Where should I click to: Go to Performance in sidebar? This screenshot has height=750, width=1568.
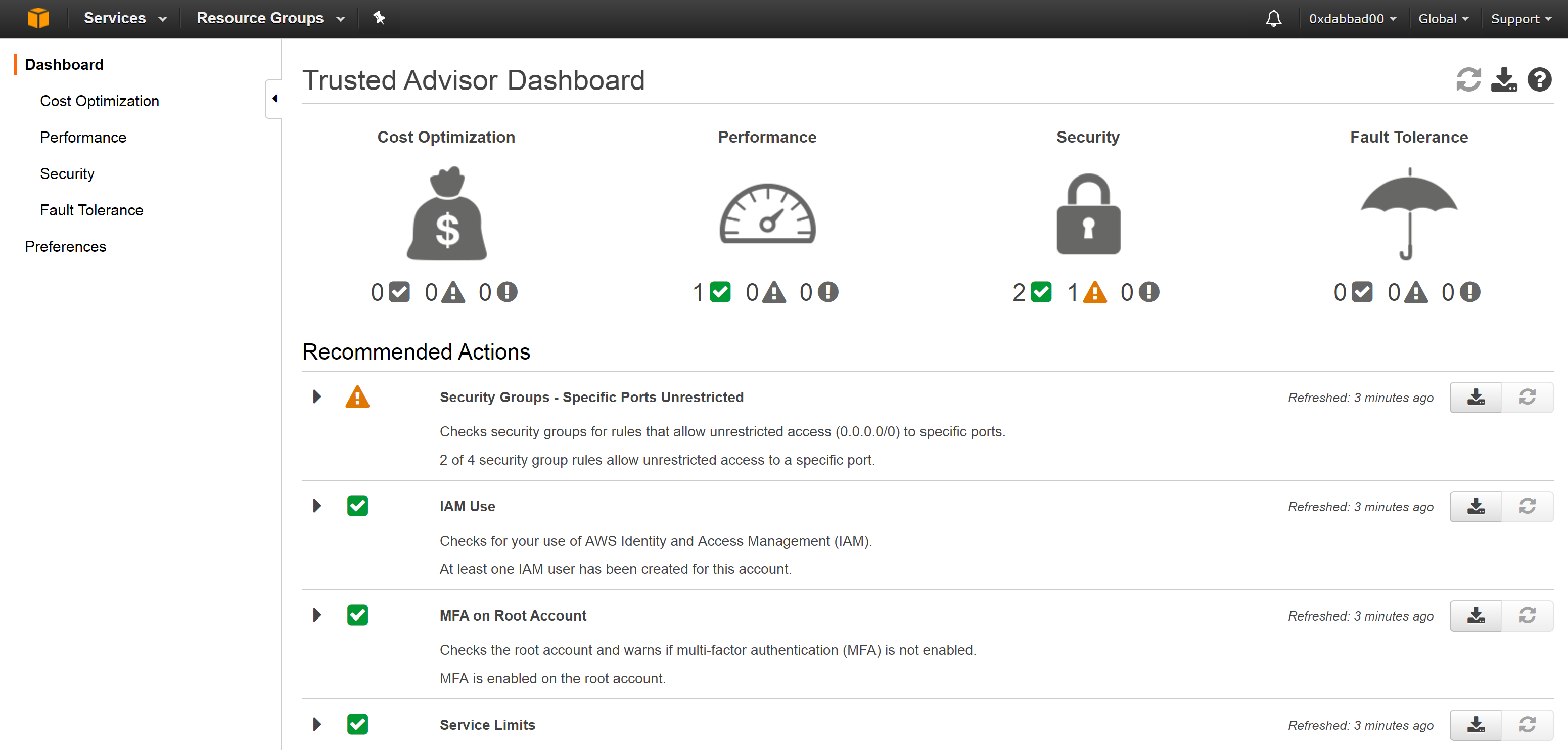click(83, 138)
